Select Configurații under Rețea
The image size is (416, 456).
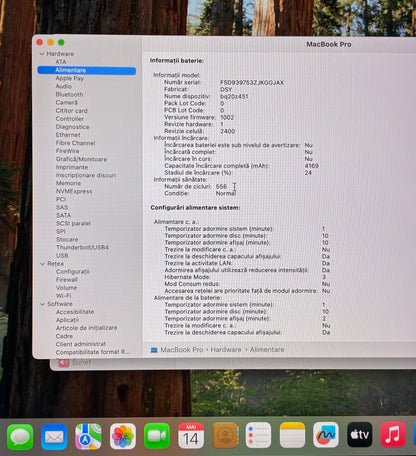point(73,272)
